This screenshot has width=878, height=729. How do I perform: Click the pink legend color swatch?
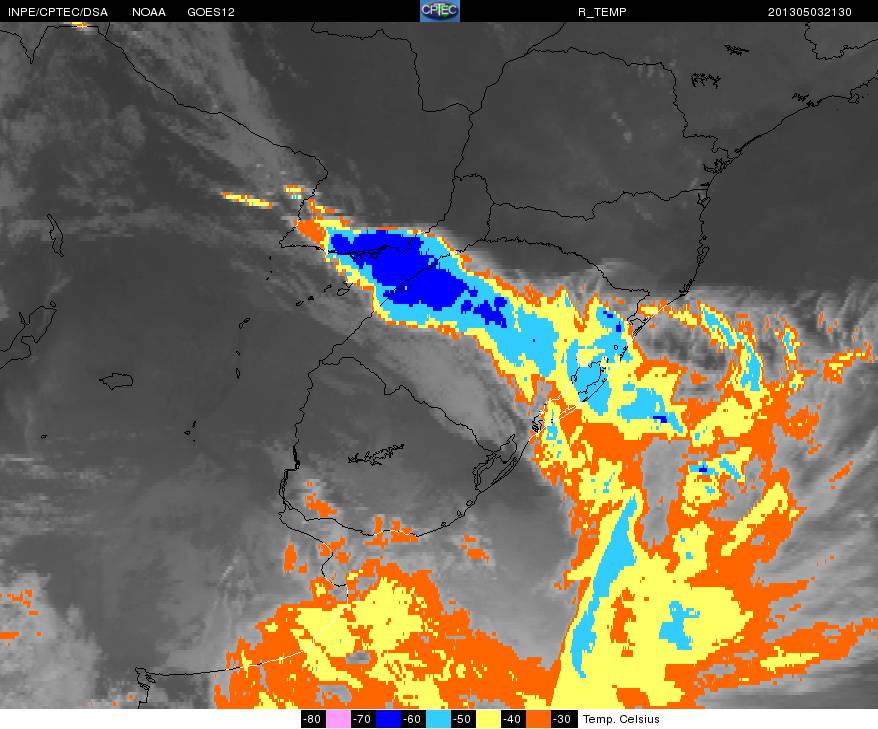point(338,719)
